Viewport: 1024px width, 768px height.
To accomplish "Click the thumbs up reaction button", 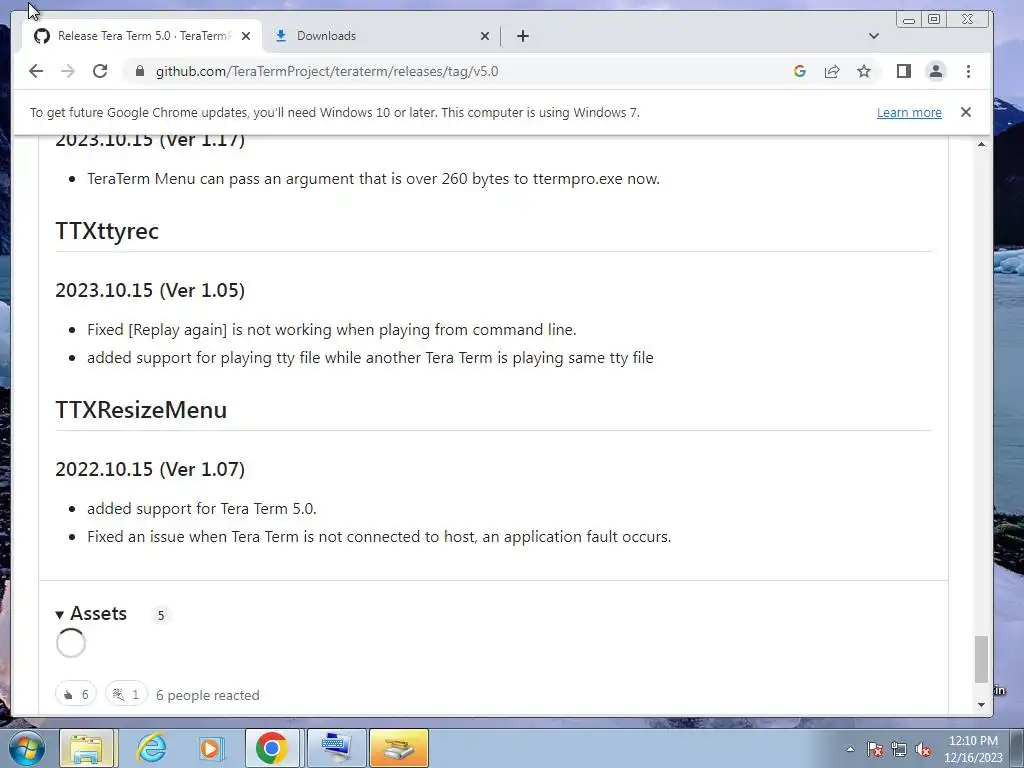I will point(76,694).
